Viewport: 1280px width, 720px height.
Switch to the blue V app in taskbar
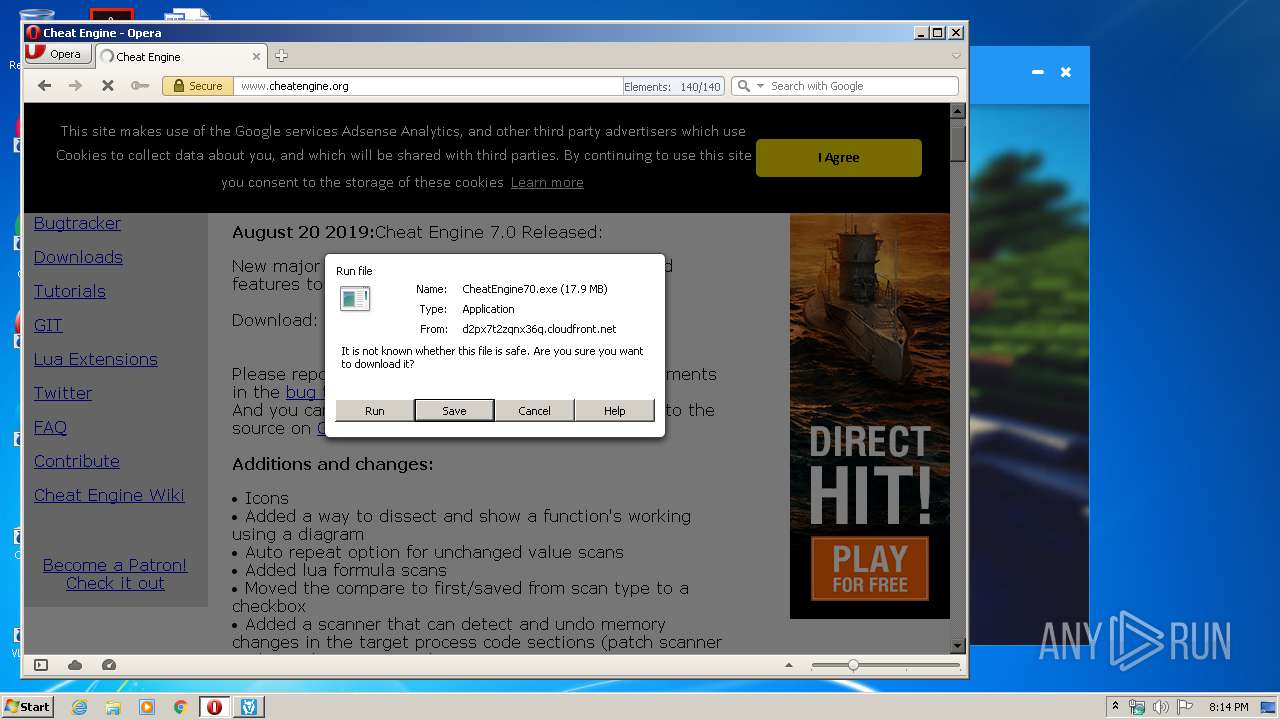(x=248, y=707)
